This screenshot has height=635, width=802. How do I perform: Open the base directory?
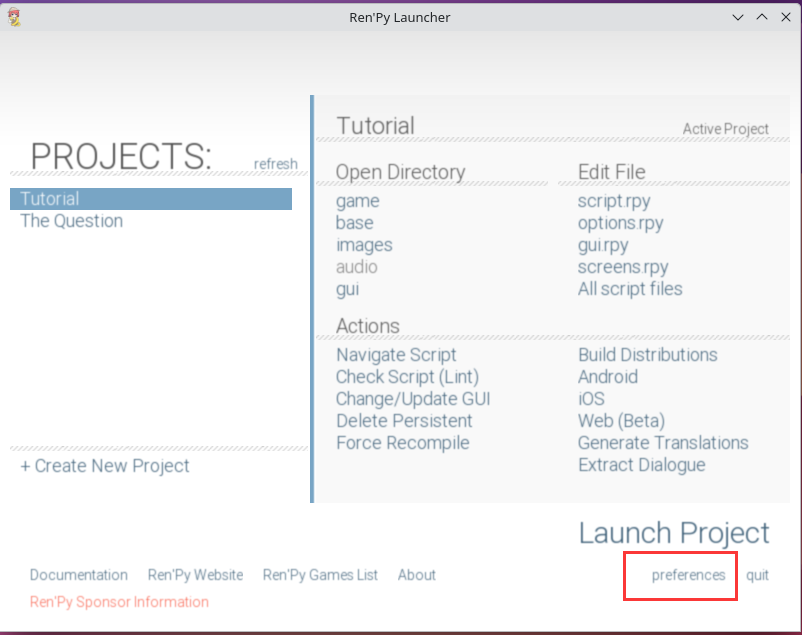click(x=354, y=223)
